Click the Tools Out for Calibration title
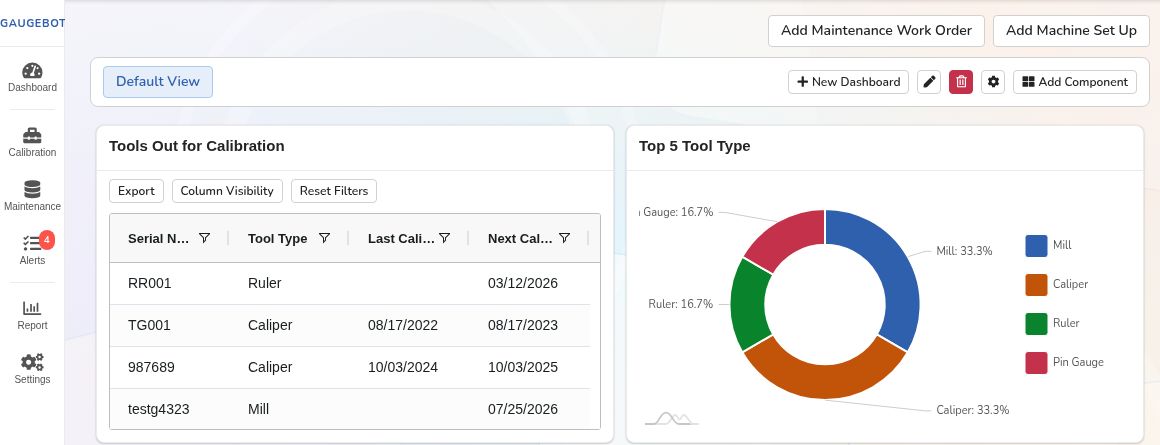Image resolution: width=1160 pixels, height=445 pixels. (x=197, y=146)
